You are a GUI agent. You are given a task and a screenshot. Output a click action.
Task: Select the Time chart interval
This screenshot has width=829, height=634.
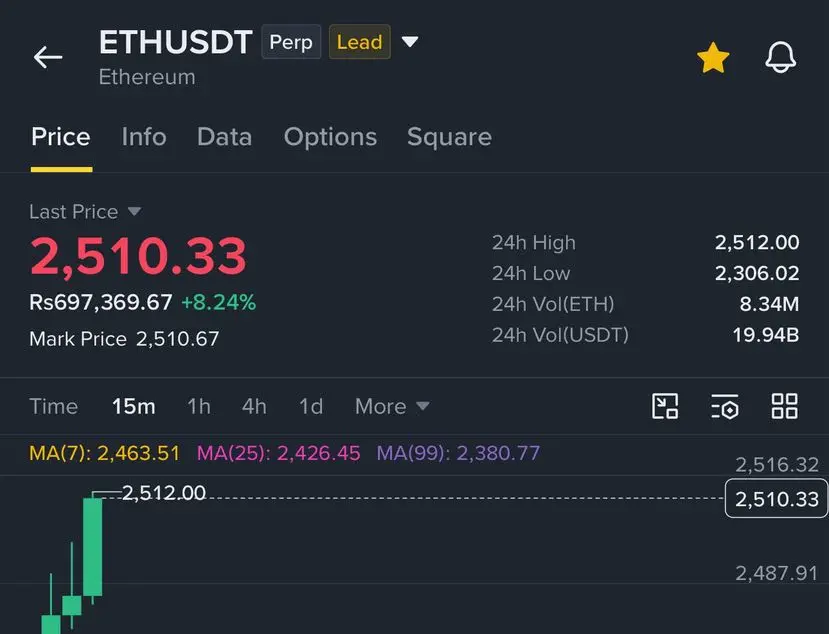pos(53,407)
